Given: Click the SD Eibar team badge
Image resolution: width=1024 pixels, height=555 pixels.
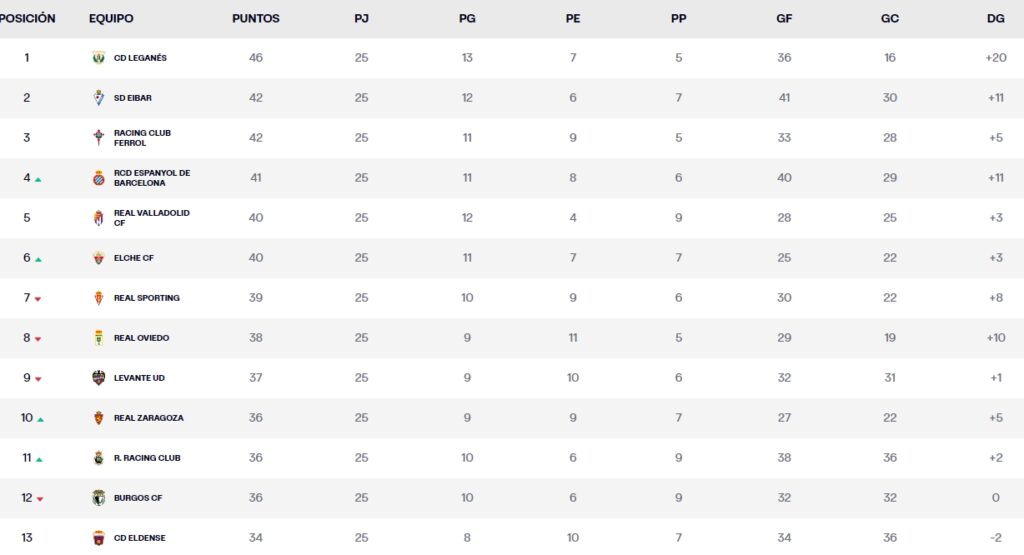Looking at the screenshot, I should (98, 98).
